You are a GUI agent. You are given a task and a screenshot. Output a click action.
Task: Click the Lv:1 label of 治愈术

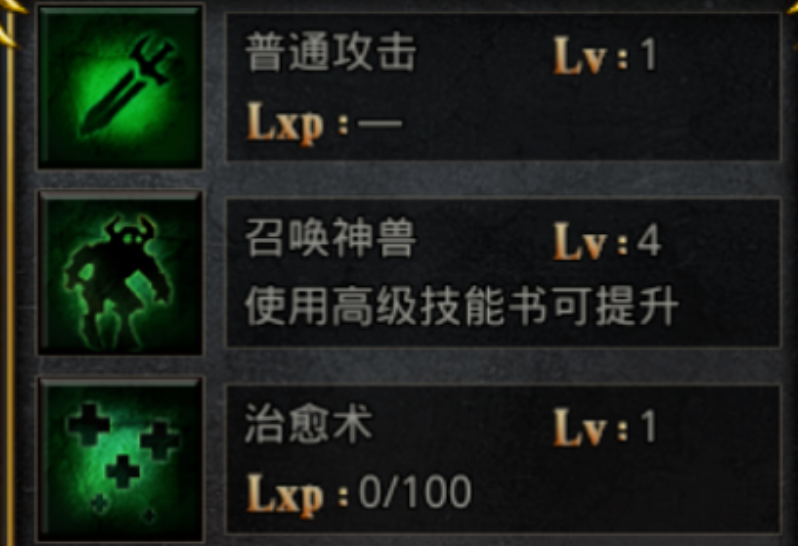point(605,427)
